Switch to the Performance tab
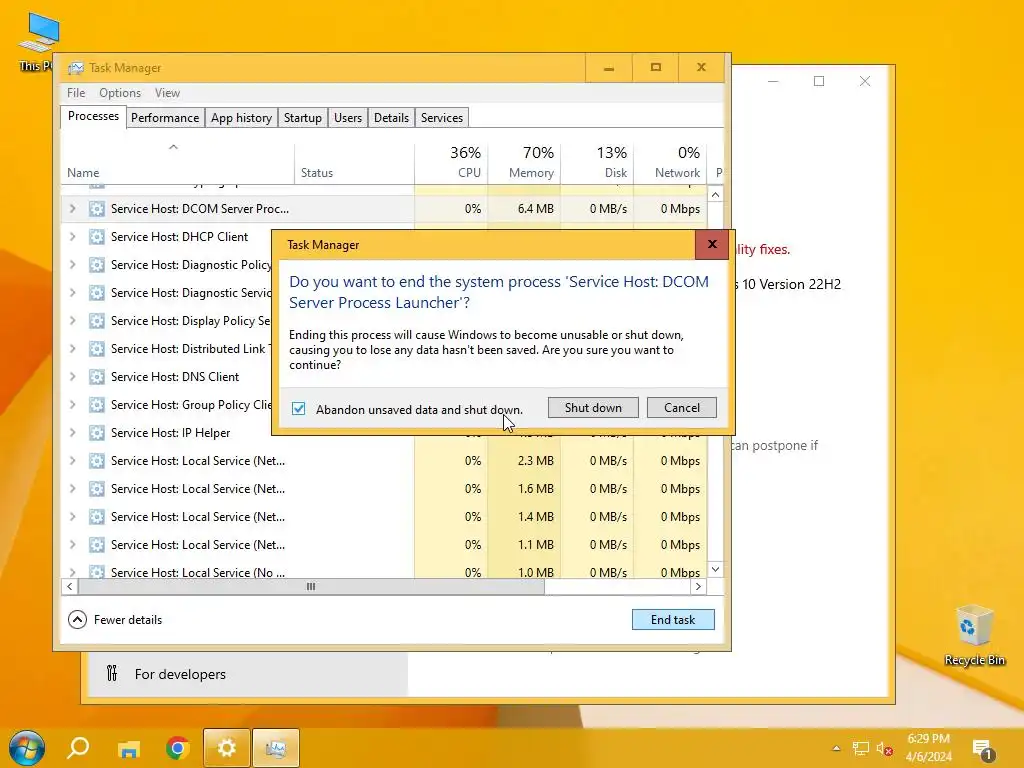The height and width of the screenshot is (768, 1024). coord(165,118)
